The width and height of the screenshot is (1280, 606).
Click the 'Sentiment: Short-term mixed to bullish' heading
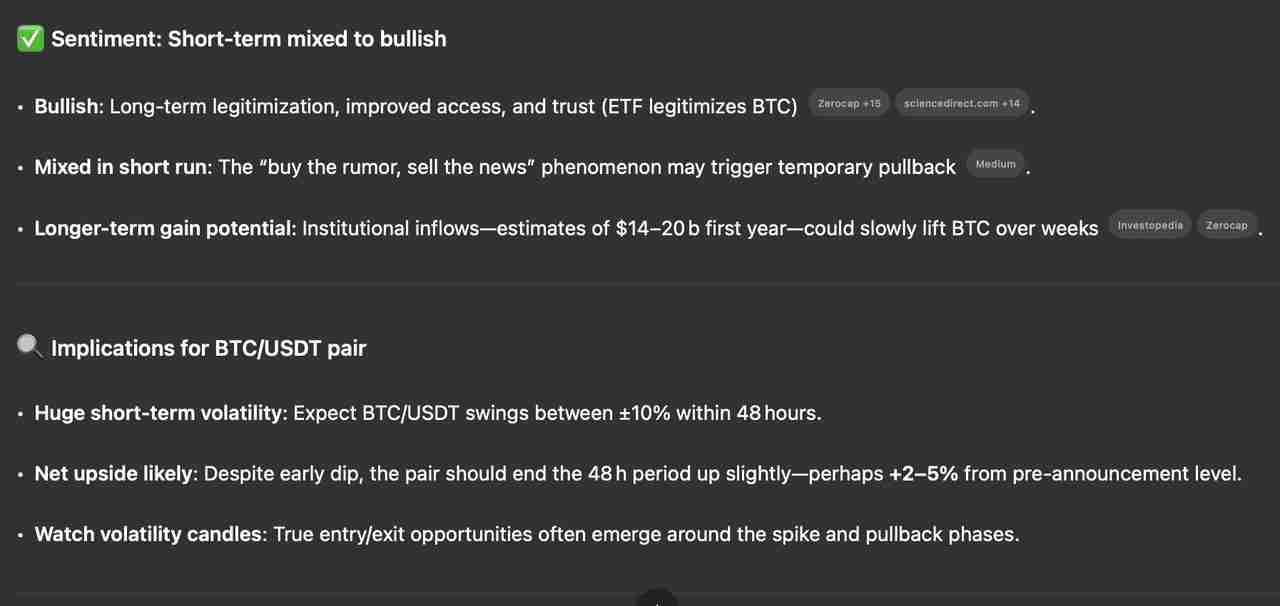click(x=249, y=39)
